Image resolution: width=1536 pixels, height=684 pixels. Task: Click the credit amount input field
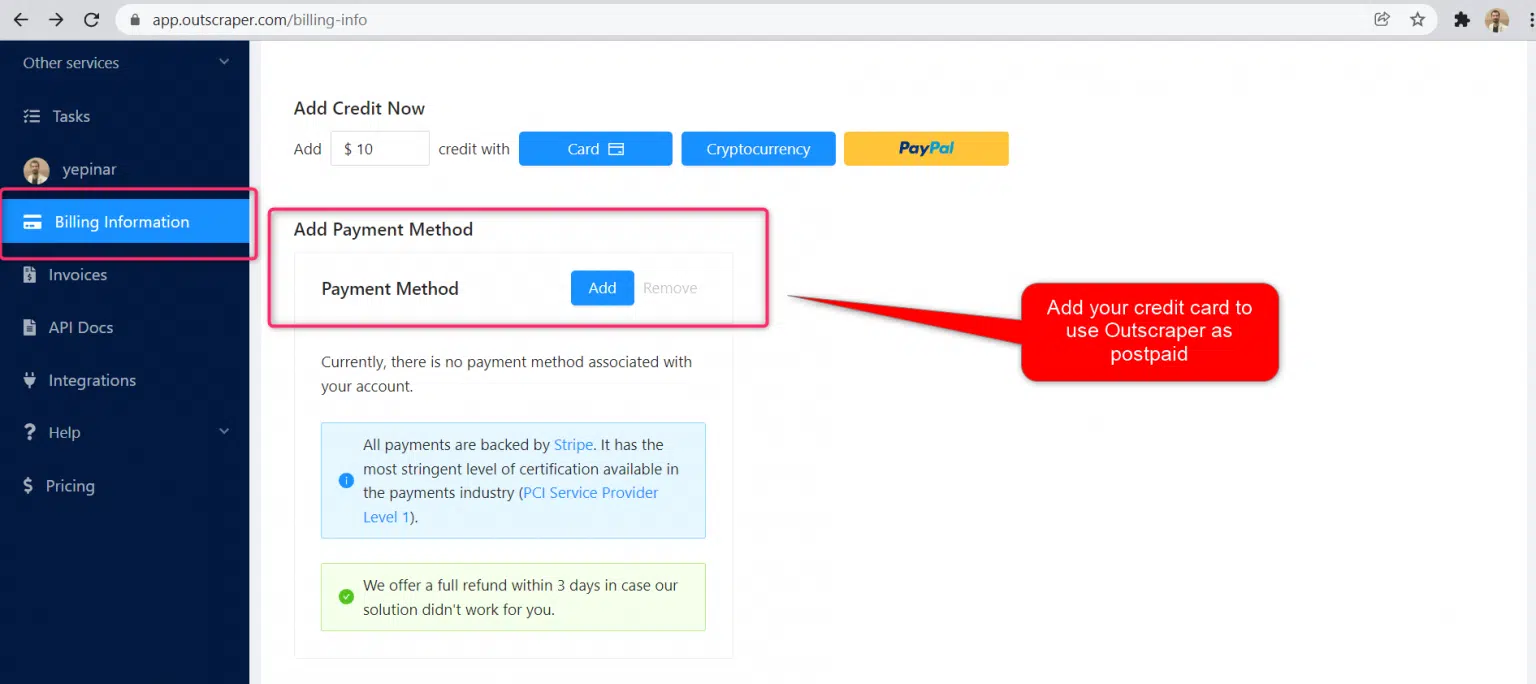(380, 149)
